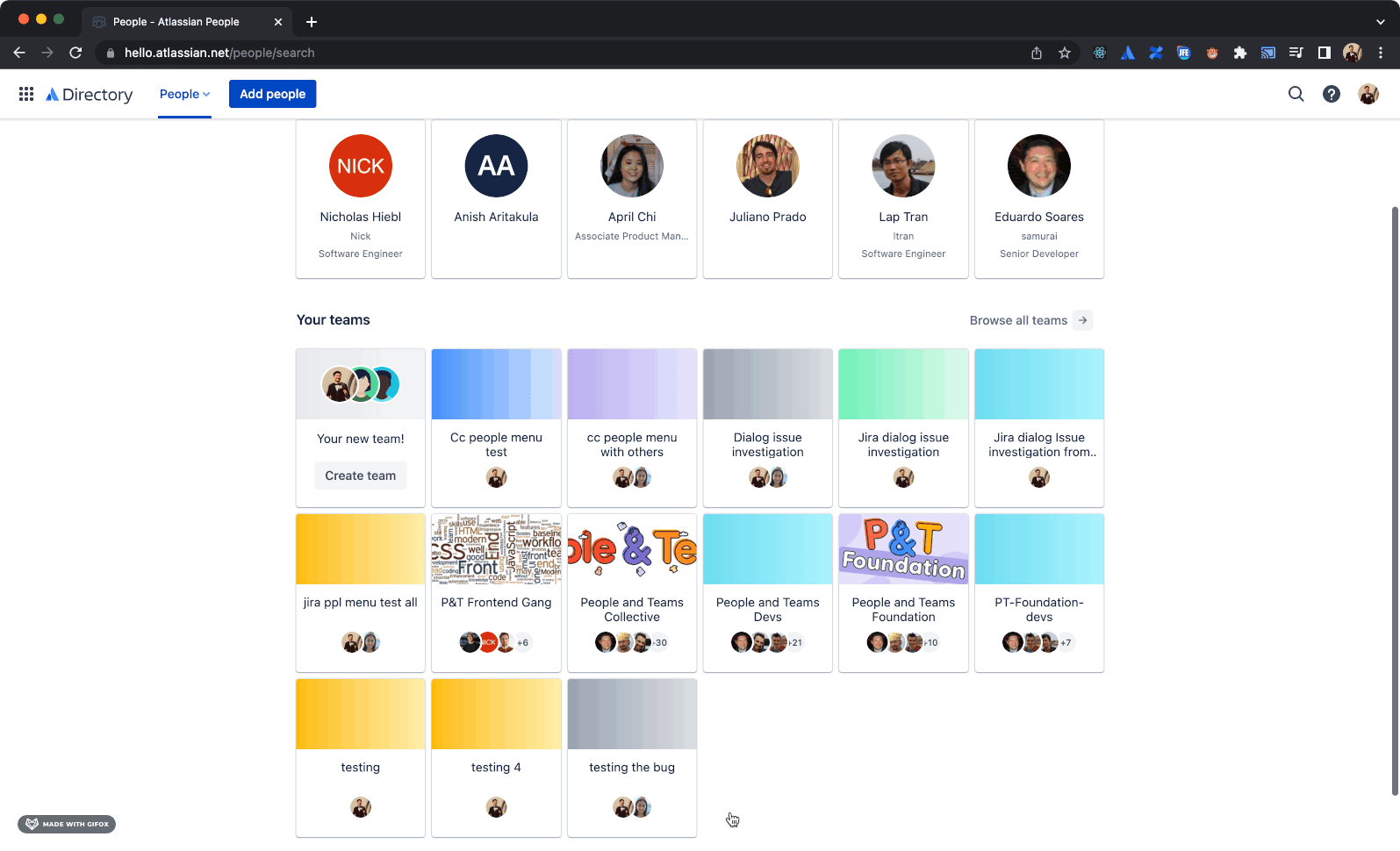
Task: Close the Atlassian People browser tab
Action: [x=278, y=22]
